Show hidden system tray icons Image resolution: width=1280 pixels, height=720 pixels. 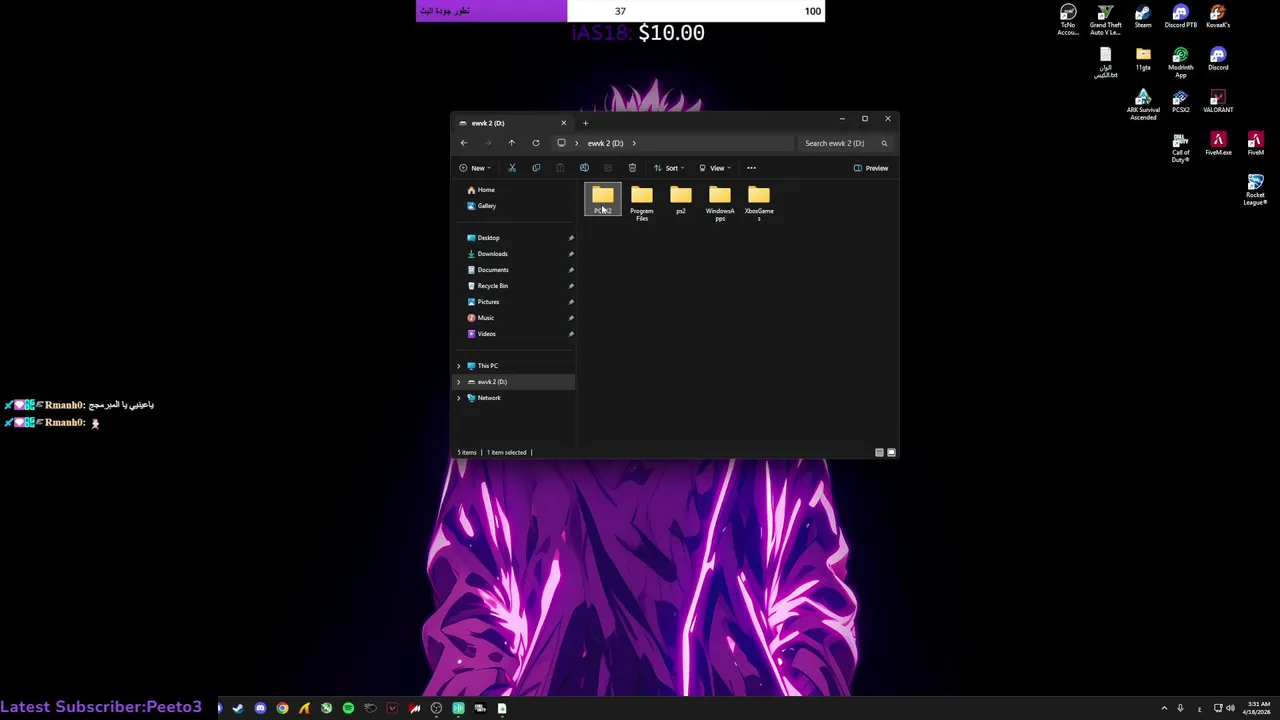click(x=1163, y=708)
